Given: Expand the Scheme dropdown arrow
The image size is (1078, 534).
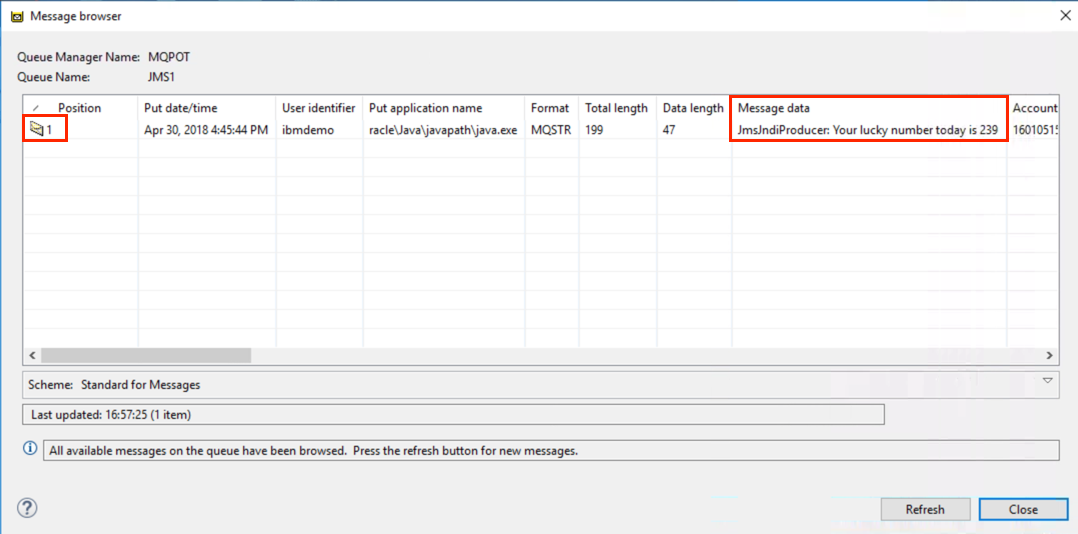Looking at the screenshot, I should [1048, 380].
